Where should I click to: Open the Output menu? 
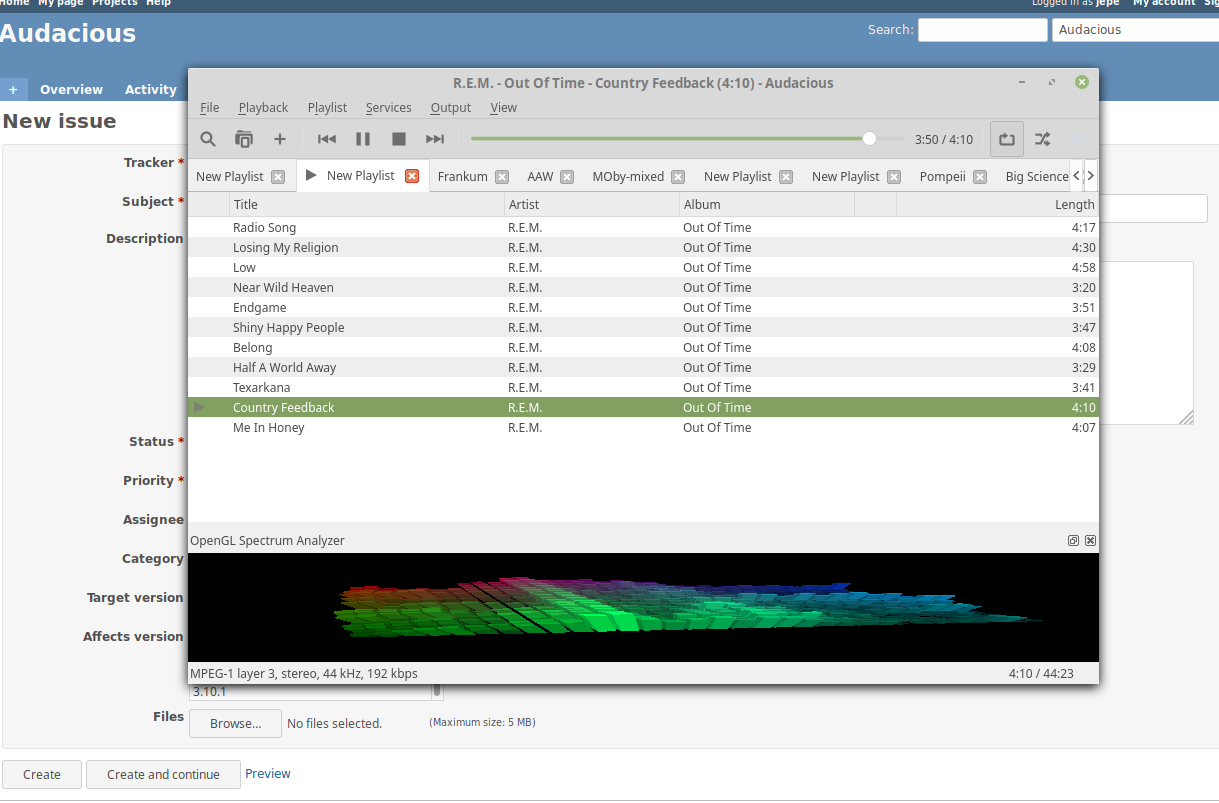tap(451, 108)
